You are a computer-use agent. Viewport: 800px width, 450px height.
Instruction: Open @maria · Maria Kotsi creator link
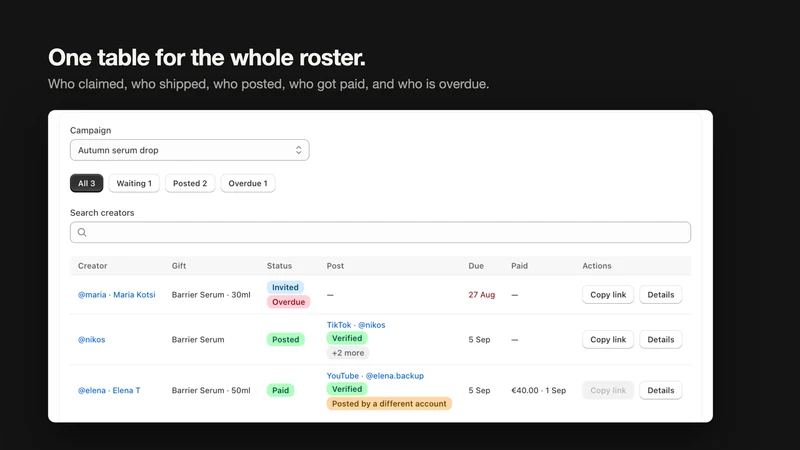point(116,294)
